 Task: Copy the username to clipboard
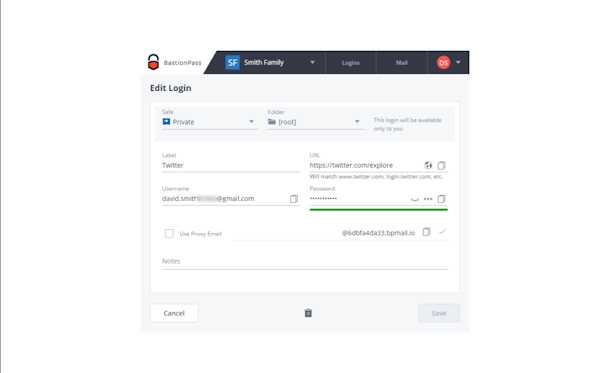(x=293, y=199)
